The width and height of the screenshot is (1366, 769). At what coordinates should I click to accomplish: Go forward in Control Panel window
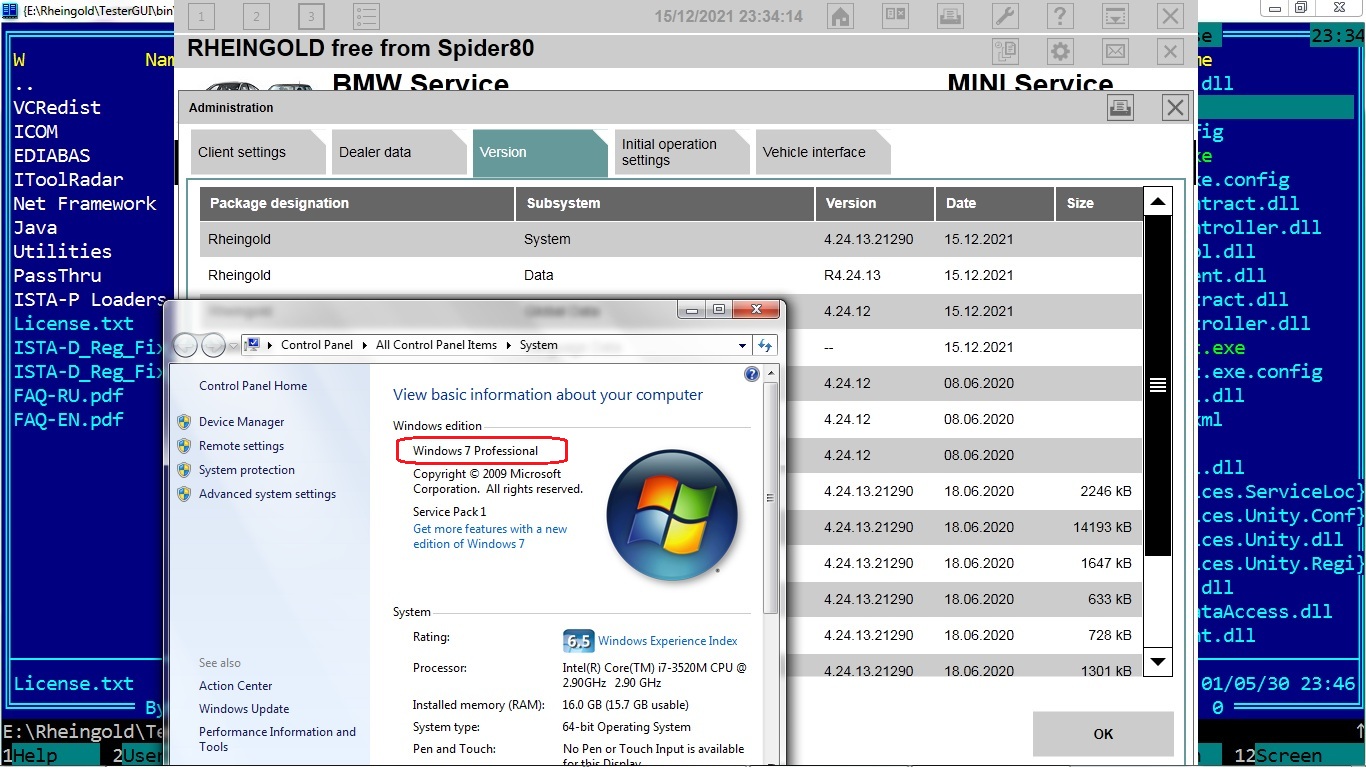click(213, 345)
